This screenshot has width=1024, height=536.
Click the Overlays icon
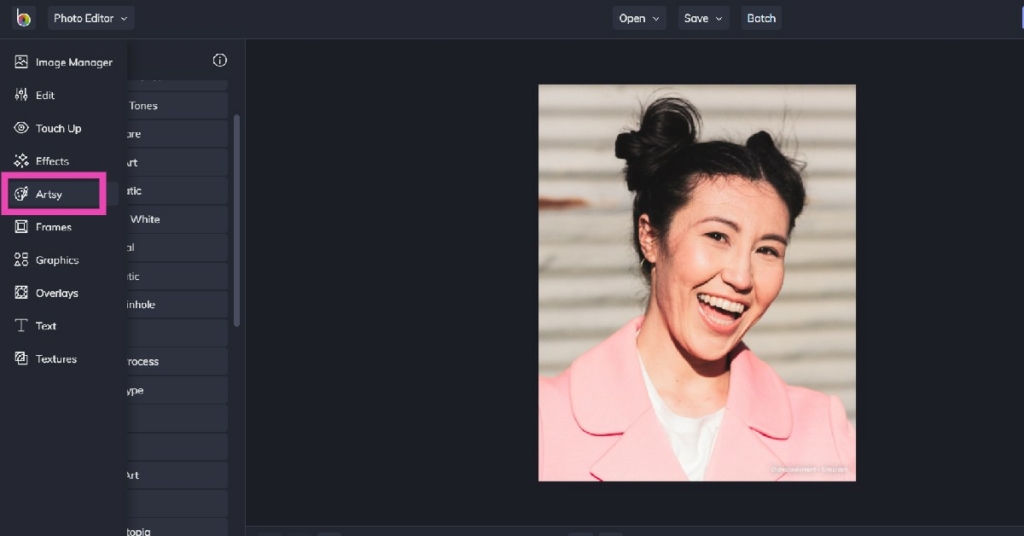point(21,293)
